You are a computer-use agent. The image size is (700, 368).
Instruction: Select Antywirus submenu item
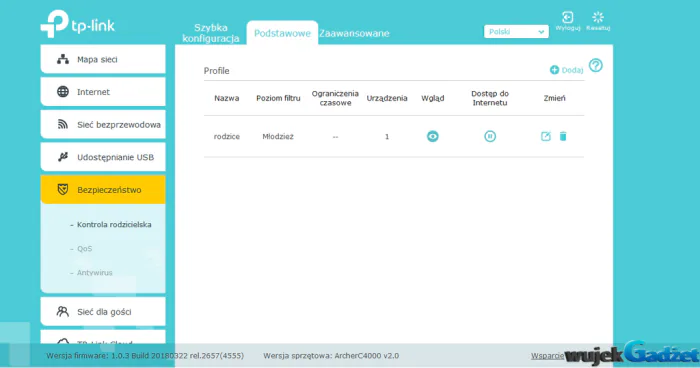coord(94,272)
